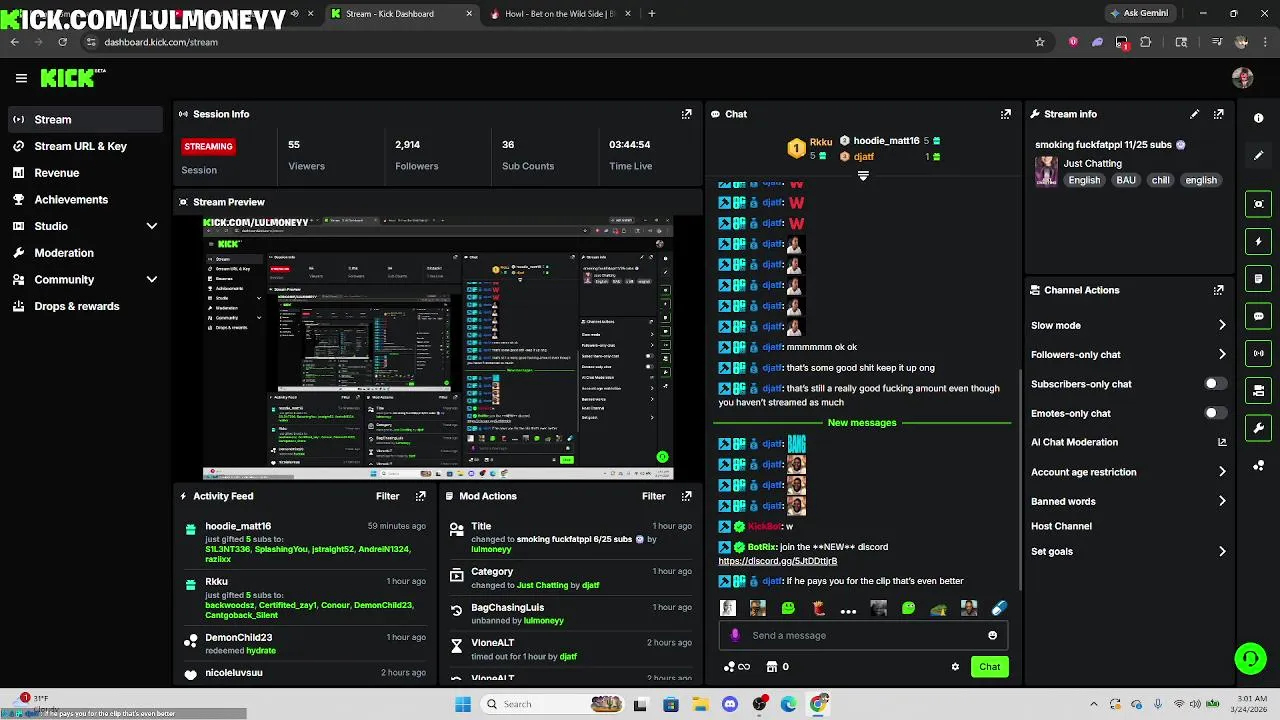
Task: Open the hamburger menu beside the Kick logo
Action: click(x=21, y=78)
